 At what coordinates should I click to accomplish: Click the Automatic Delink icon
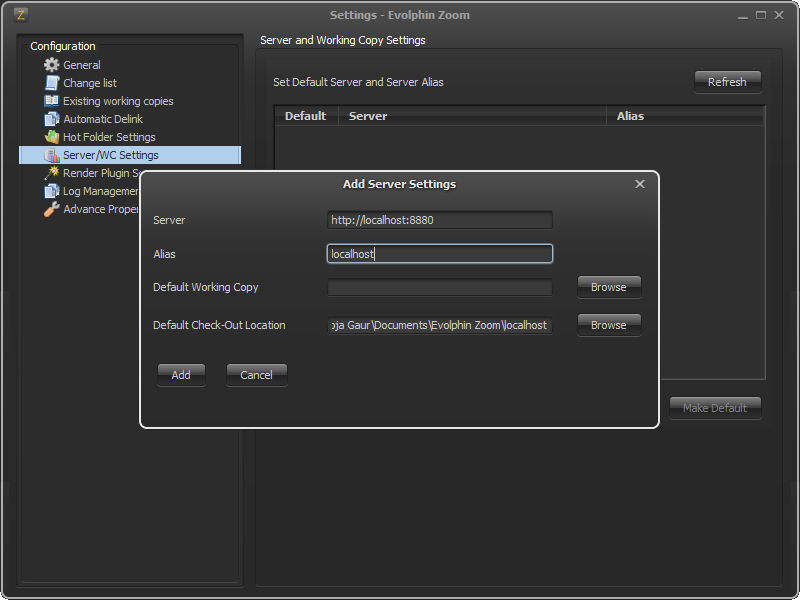(x=52, y=119)
